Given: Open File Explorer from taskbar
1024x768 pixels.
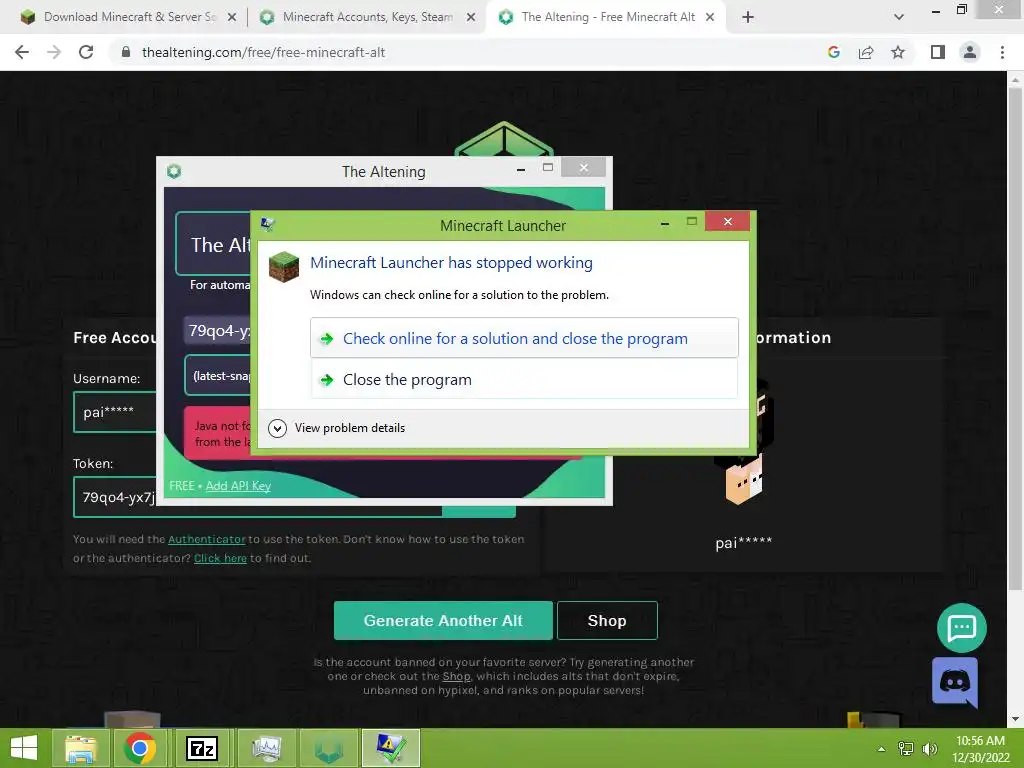Looking at the screenshot, I should tap(80, 748).
